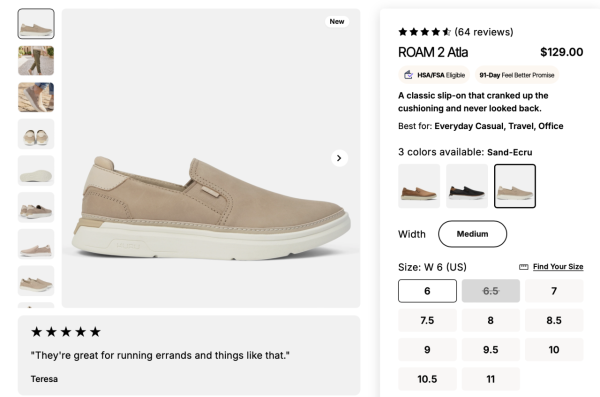Select the black shoe color swatch

(467, 186)
